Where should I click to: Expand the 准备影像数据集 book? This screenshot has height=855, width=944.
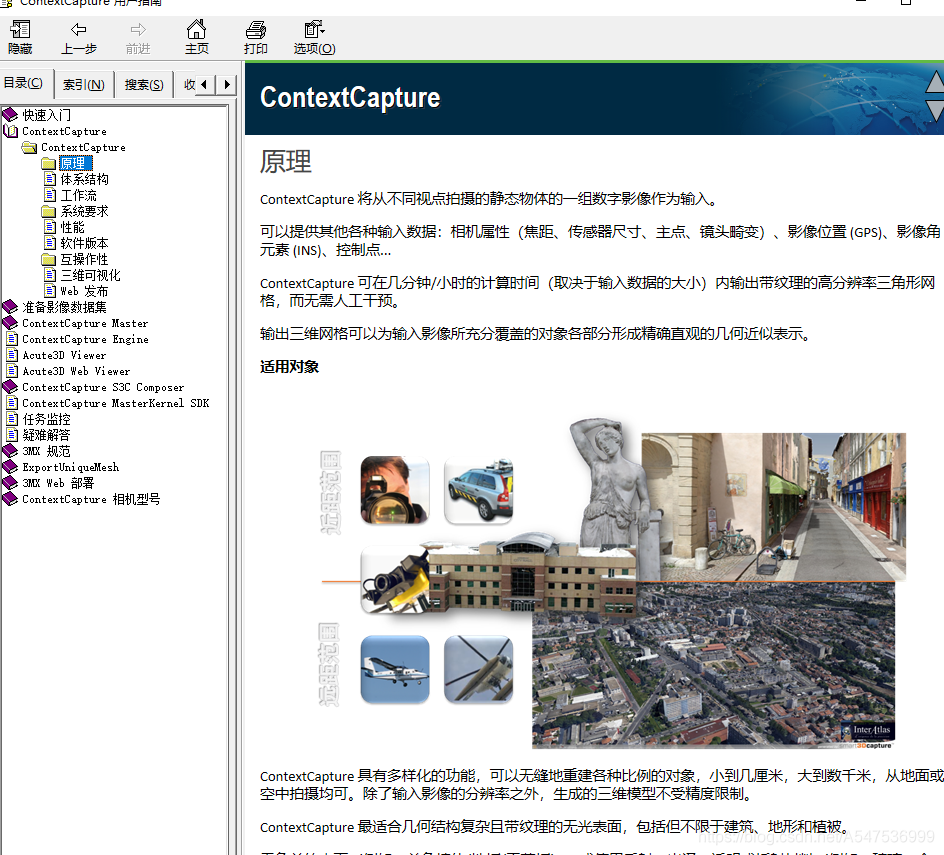10,307
